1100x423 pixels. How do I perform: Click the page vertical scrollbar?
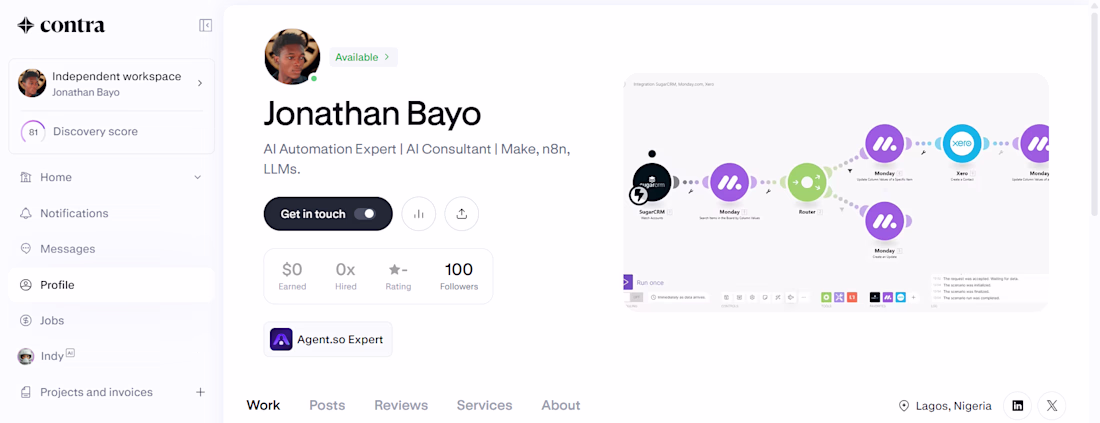[1094, 112]
